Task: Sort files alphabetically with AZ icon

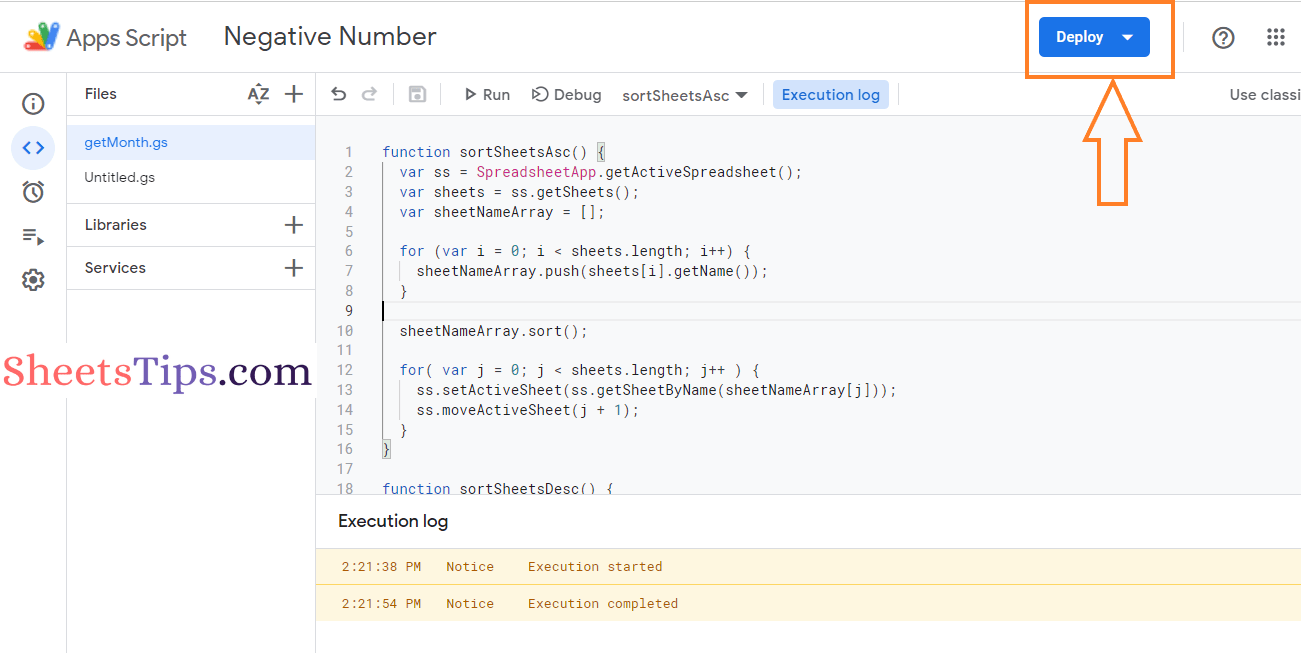Action: 258,94
